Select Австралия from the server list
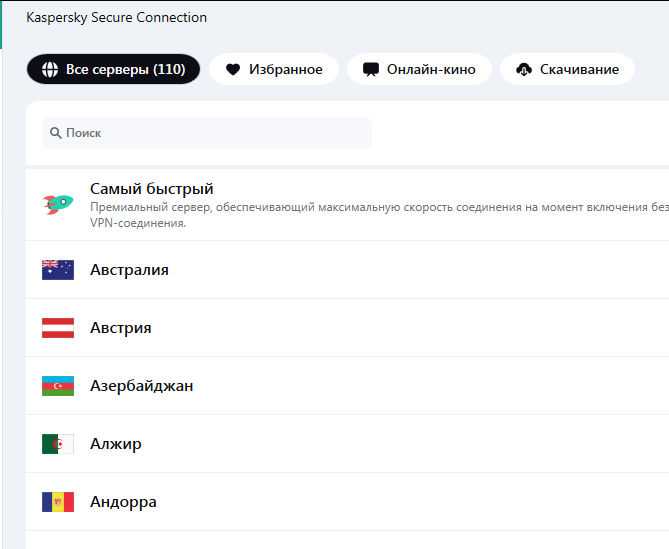 [129, 270]
